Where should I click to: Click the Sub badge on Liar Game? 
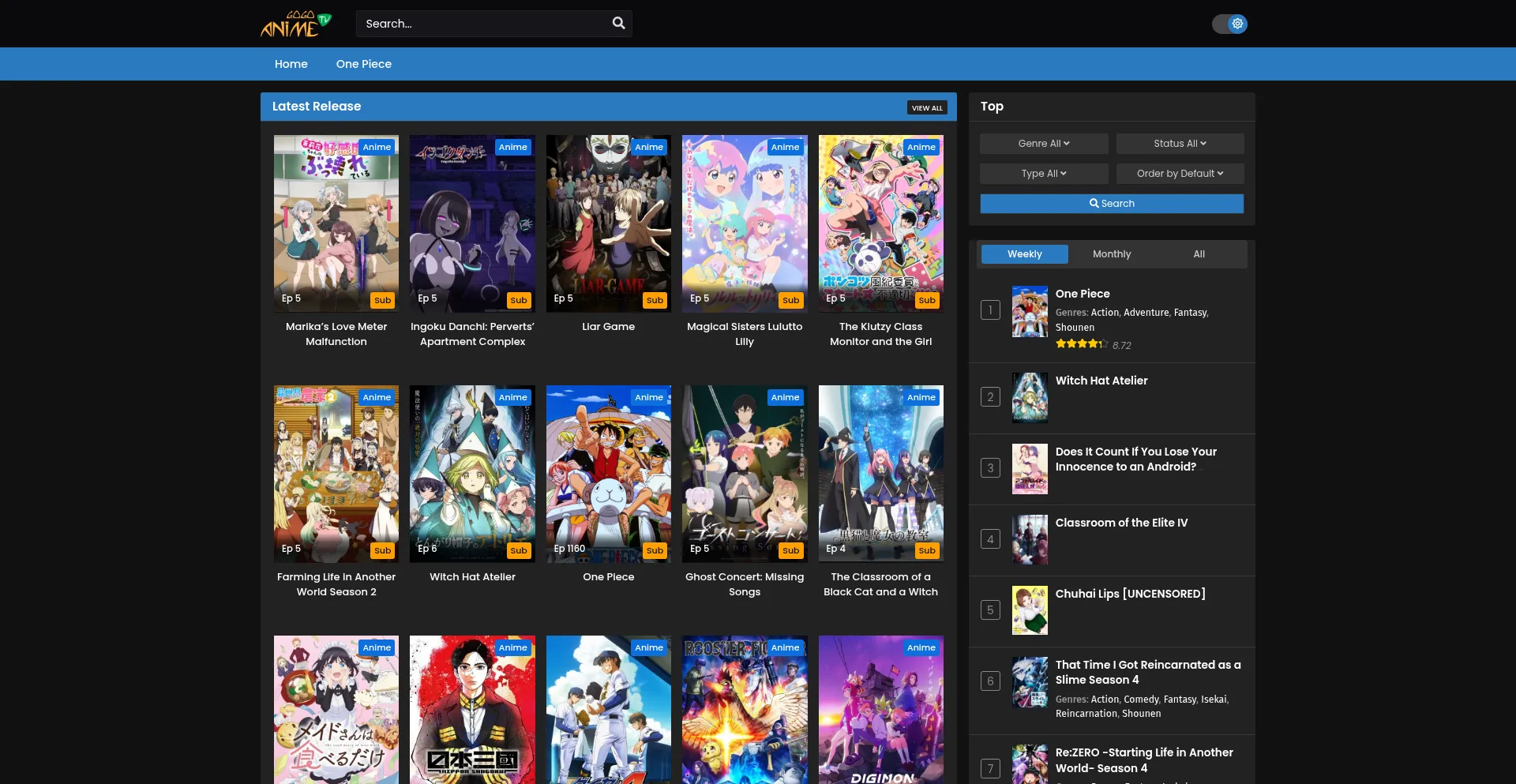655,300
